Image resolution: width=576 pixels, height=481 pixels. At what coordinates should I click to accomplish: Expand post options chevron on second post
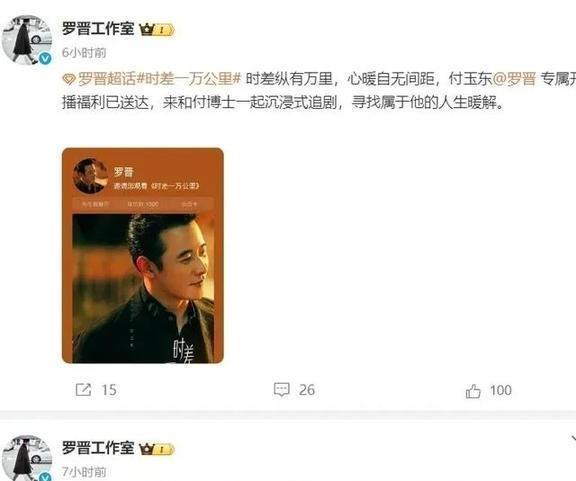click(572, 439)
